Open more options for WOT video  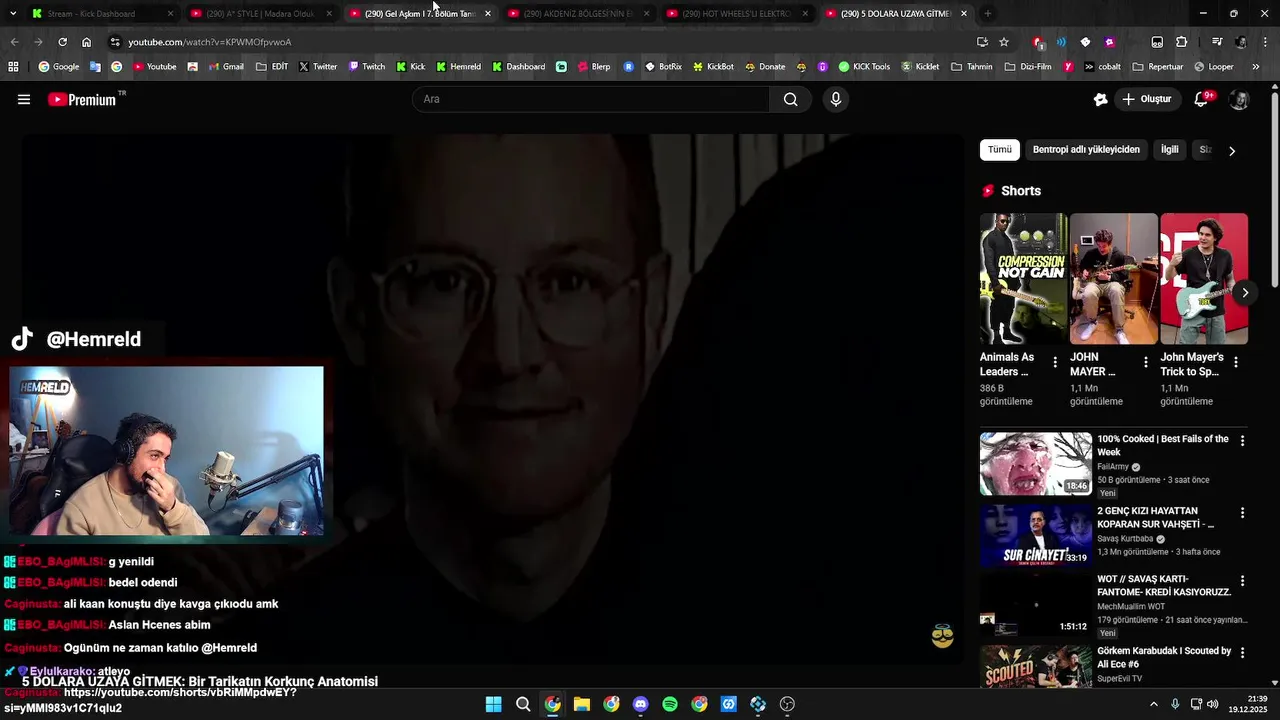1243,581
